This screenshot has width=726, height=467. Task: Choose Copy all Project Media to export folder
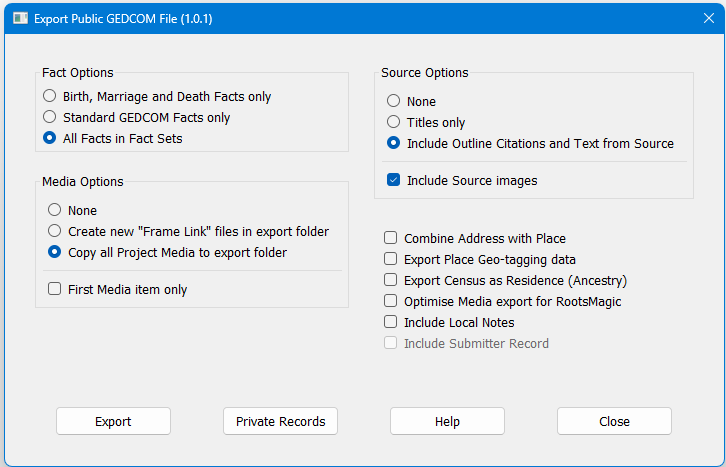(55, 253)
